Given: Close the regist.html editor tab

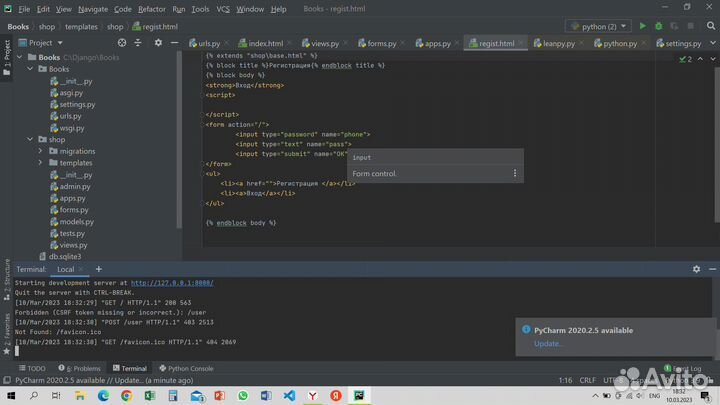Looking at the screenshot, I should tap(521, 43).
